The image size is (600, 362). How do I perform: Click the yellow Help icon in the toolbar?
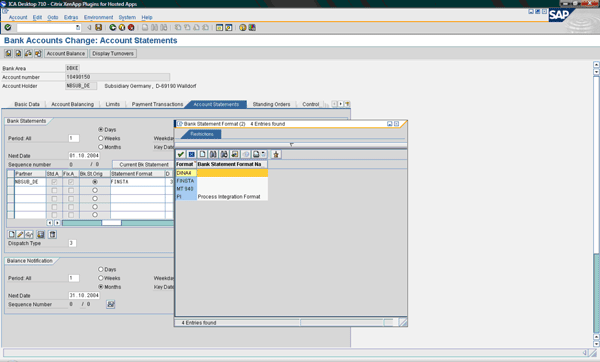point(243,28)
